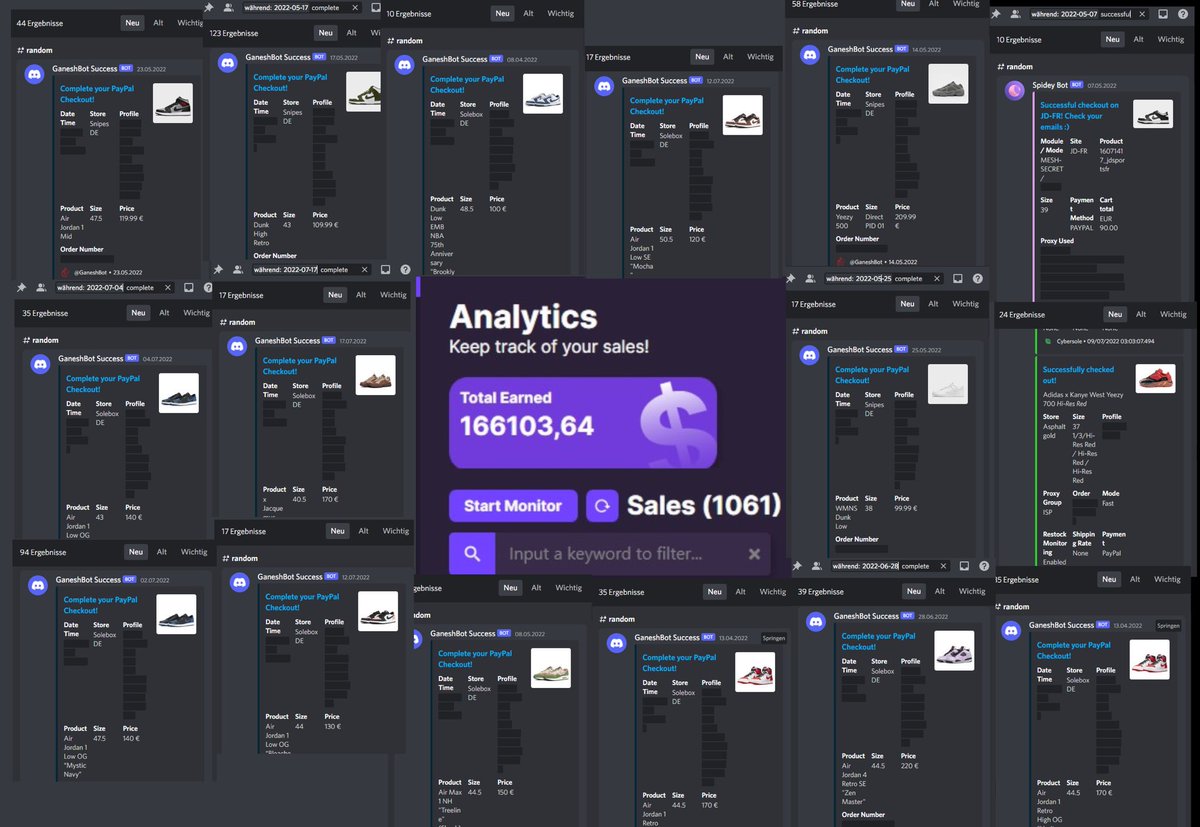
Task: Switch to Alt tab in 24 Ergebnisse panel
Action: point(1139,314)
